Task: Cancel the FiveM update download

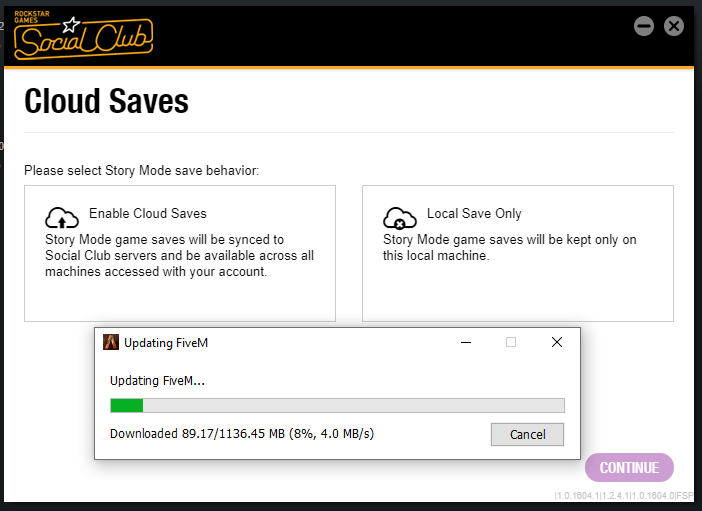Action: tap(527, 435)
